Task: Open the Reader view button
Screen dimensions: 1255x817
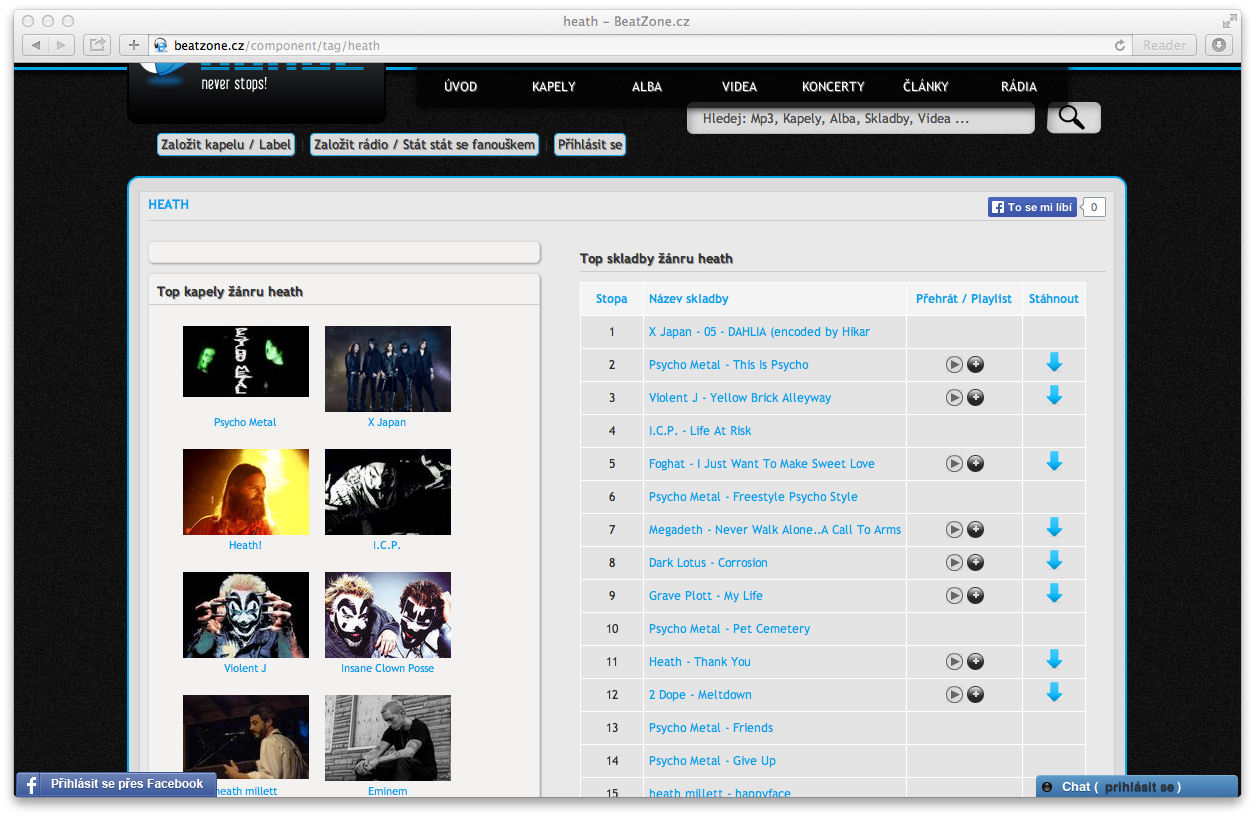Action: [x=1164, y=45]
